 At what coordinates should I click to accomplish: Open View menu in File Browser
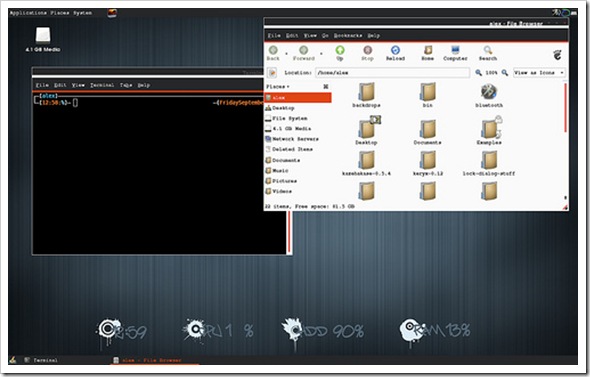click(310, 35)
